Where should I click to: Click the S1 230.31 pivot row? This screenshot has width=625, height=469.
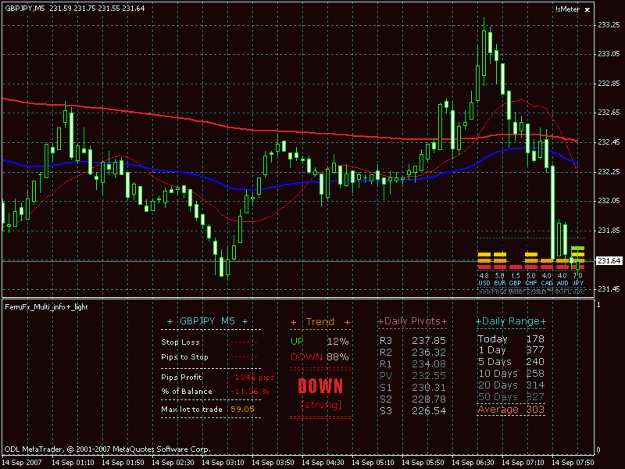coord(412,387)
